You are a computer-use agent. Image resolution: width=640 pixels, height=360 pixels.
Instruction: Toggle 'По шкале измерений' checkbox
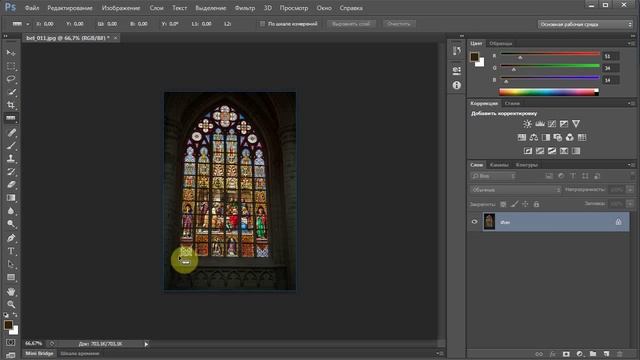coord(262,24)
